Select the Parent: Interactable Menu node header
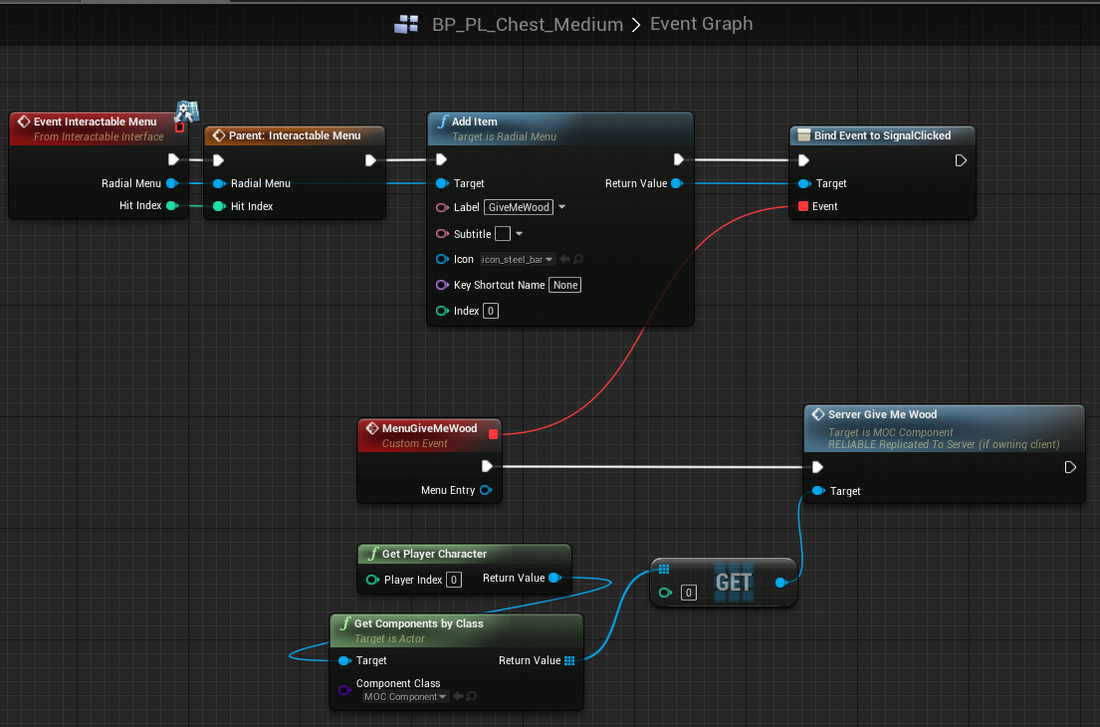 [x=295, y=135]
